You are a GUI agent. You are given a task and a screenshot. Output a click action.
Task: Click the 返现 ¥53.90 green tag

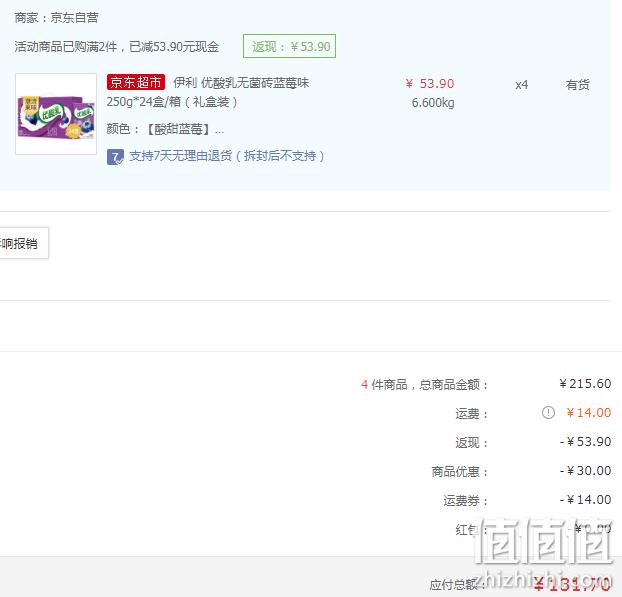coord(290,46)
